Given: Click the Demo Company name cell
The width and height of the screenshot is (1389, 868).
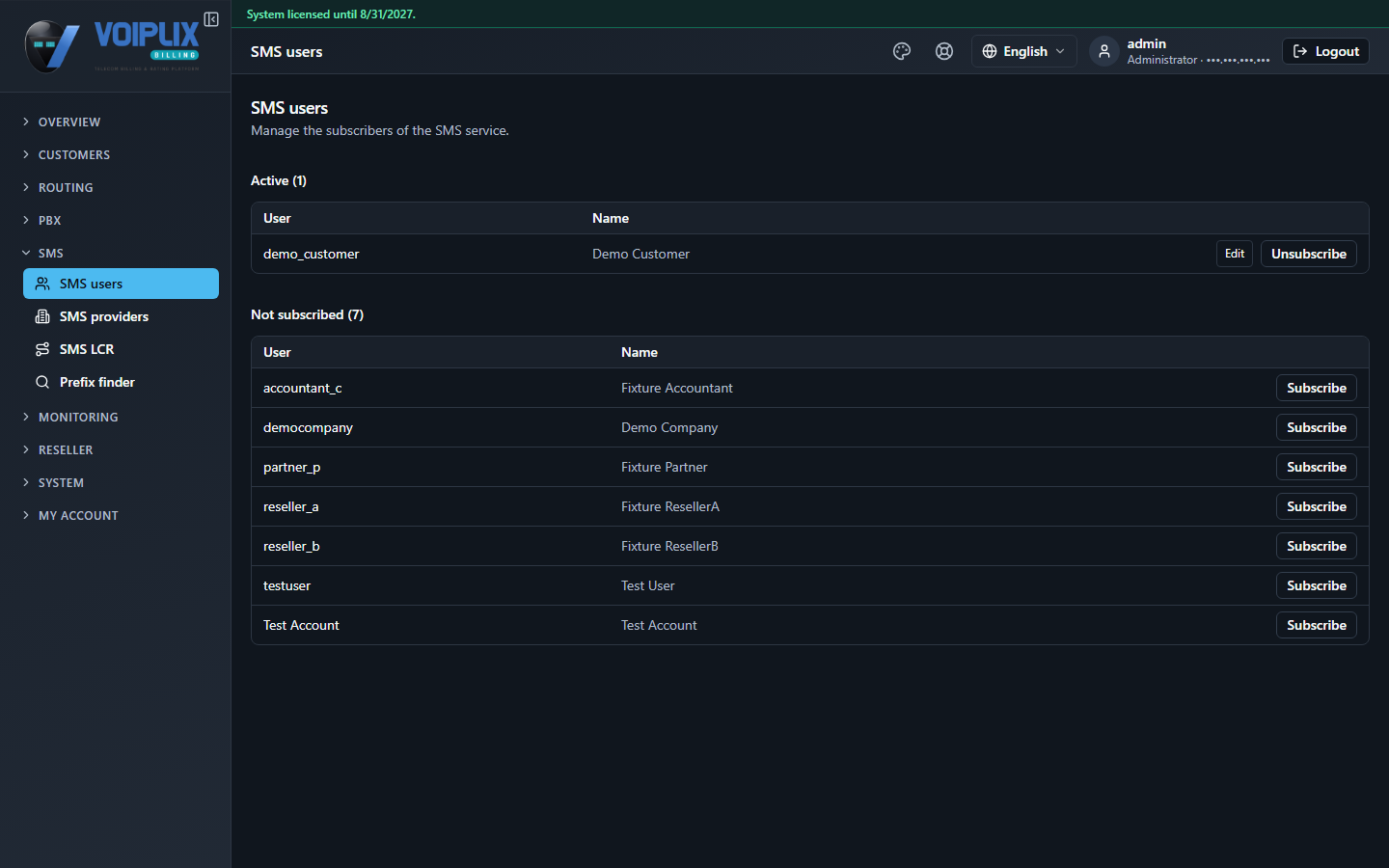Looking at the screenshot, I should (669, 427).
